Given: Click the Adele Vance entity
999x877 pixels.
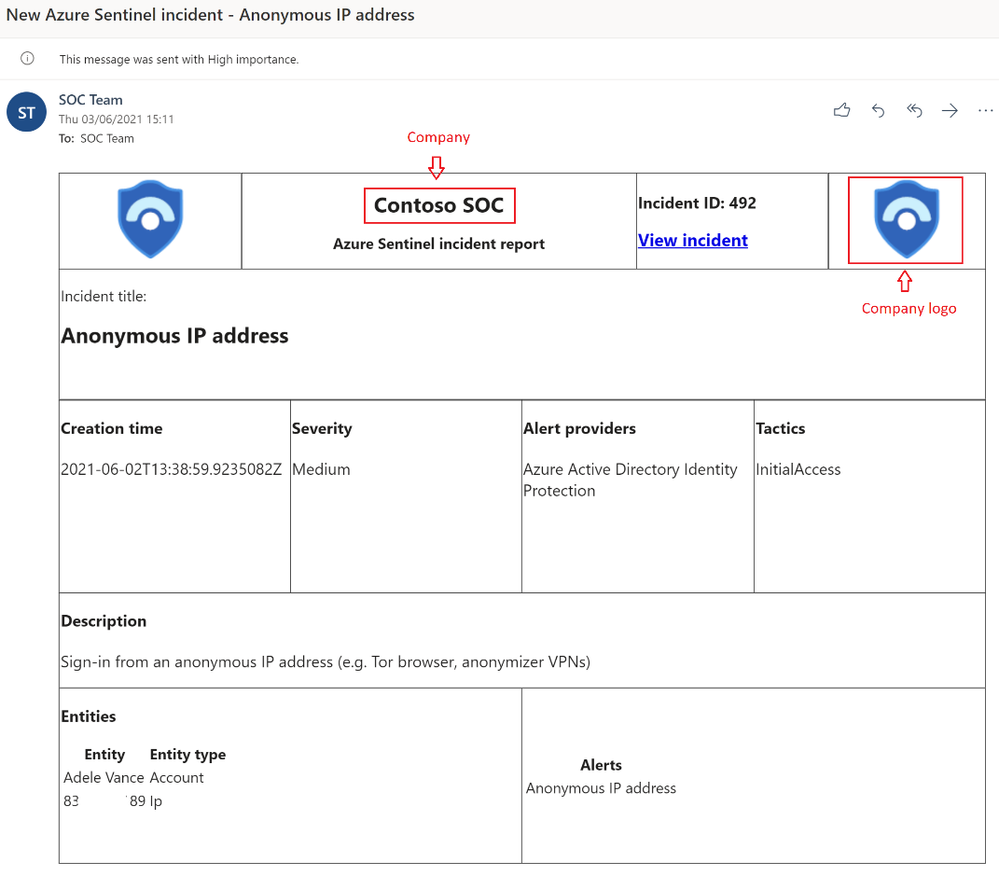Looking at the screenshot, I should [104, 778].
